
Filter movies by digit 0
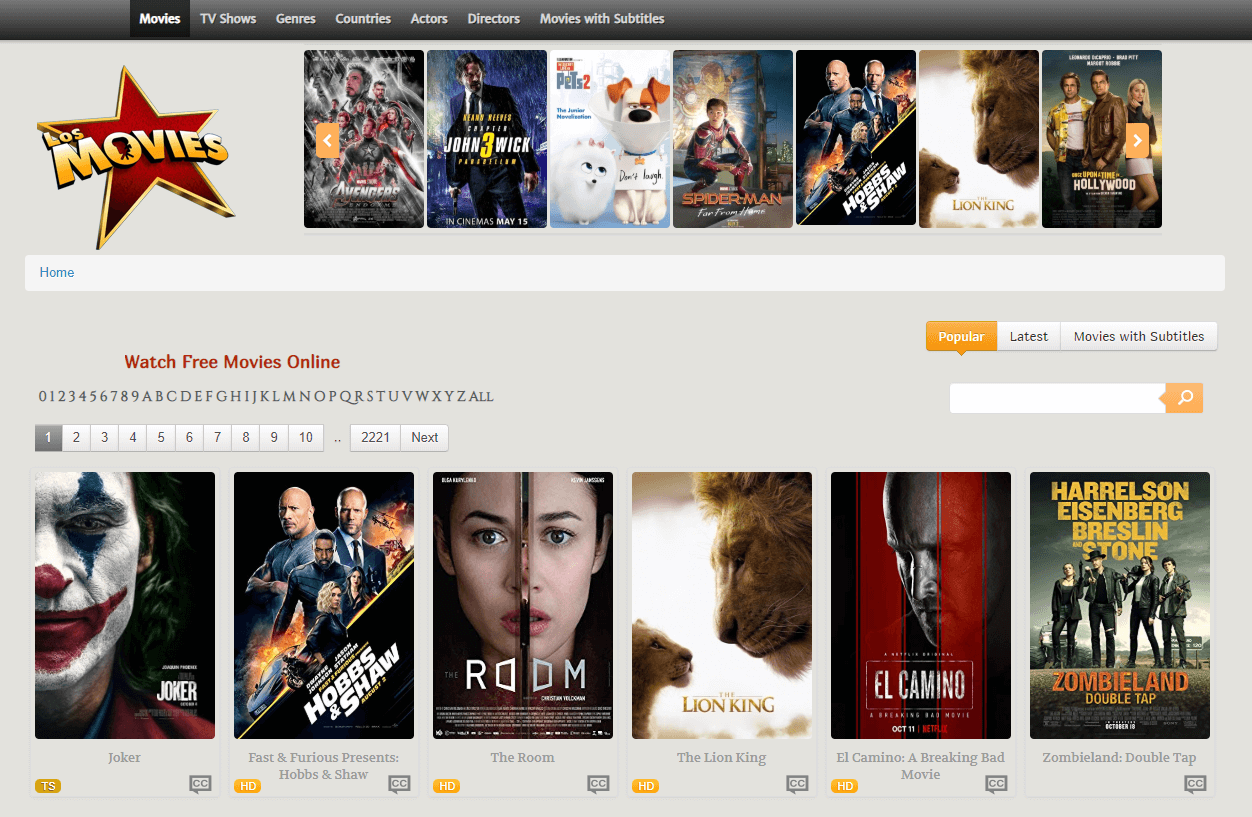click(43, 396)
